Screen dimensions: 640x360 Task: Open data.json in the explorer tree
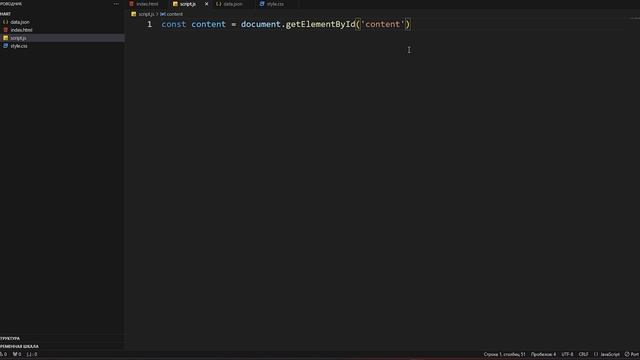pyautogui.click(x=62, y=22)
